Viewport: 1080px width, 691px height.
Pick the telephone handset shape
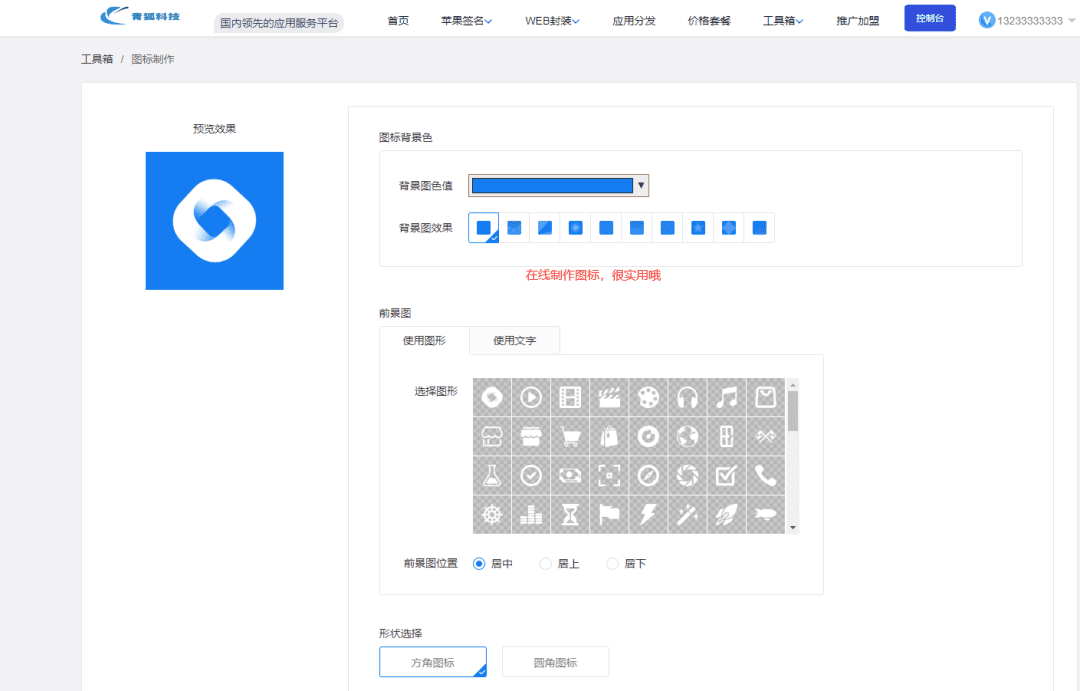tap(765, 475)
